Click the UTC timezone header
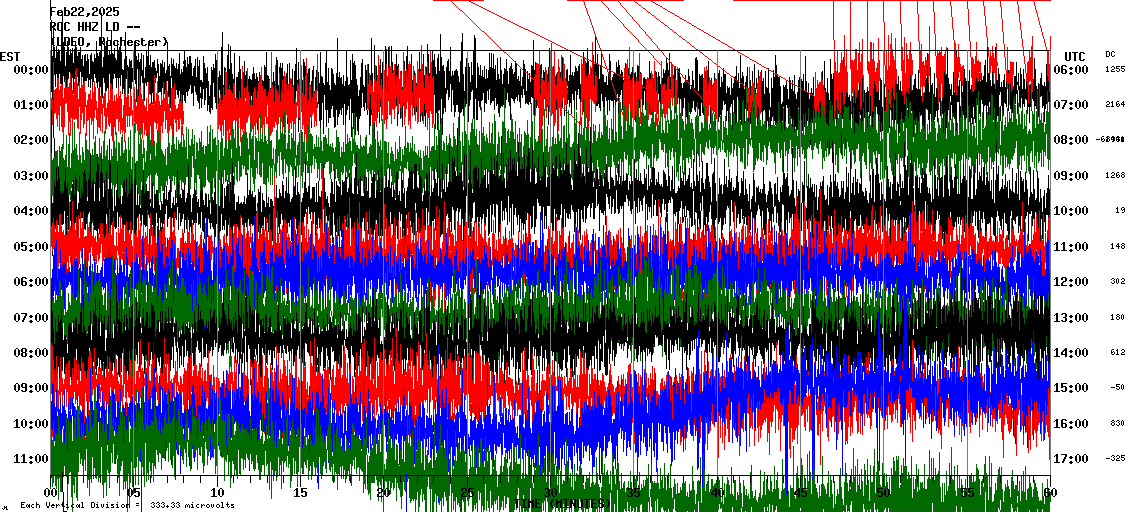 [x=1074, y=56]
